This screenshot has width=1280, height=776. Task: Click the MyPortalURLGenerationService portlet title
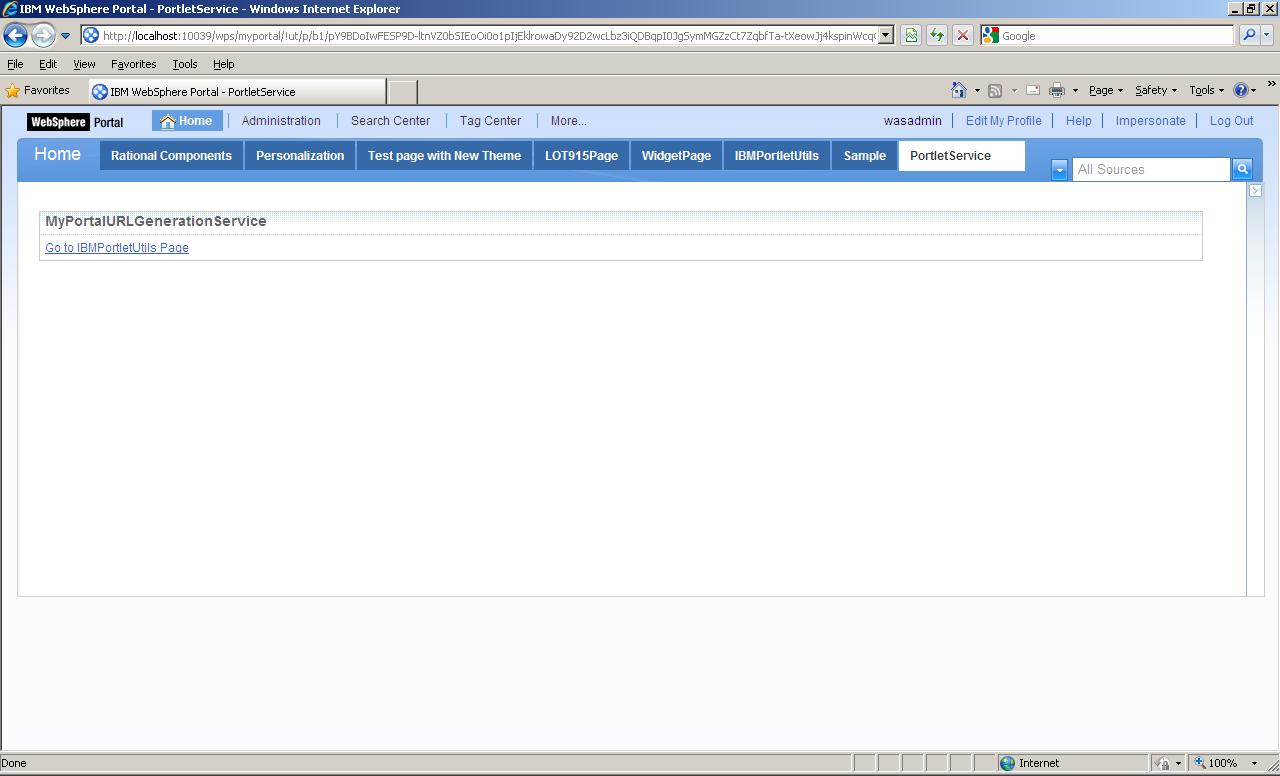(156, 221)
